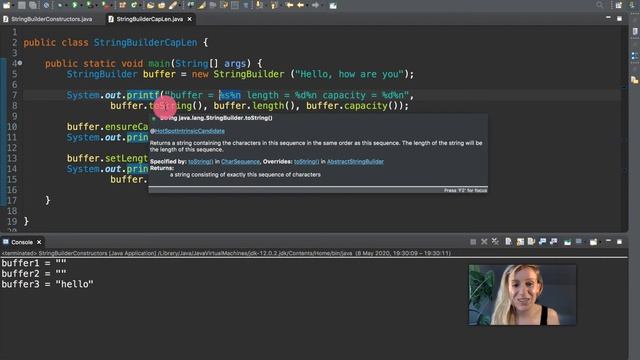Click the New Java Package toolbar icon
This screenshot has height=360, width=640.
pos(122,5)
